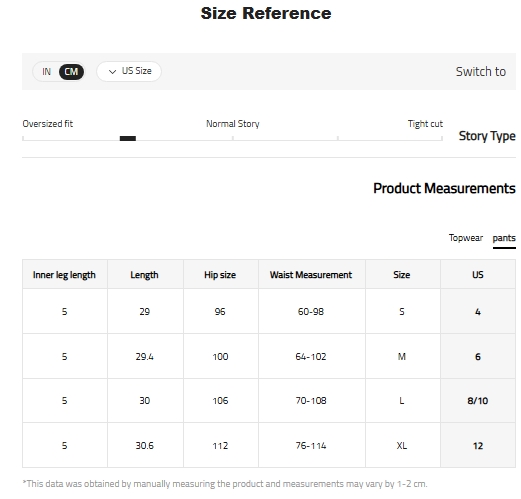Switch to the Topwear tab

465,238
